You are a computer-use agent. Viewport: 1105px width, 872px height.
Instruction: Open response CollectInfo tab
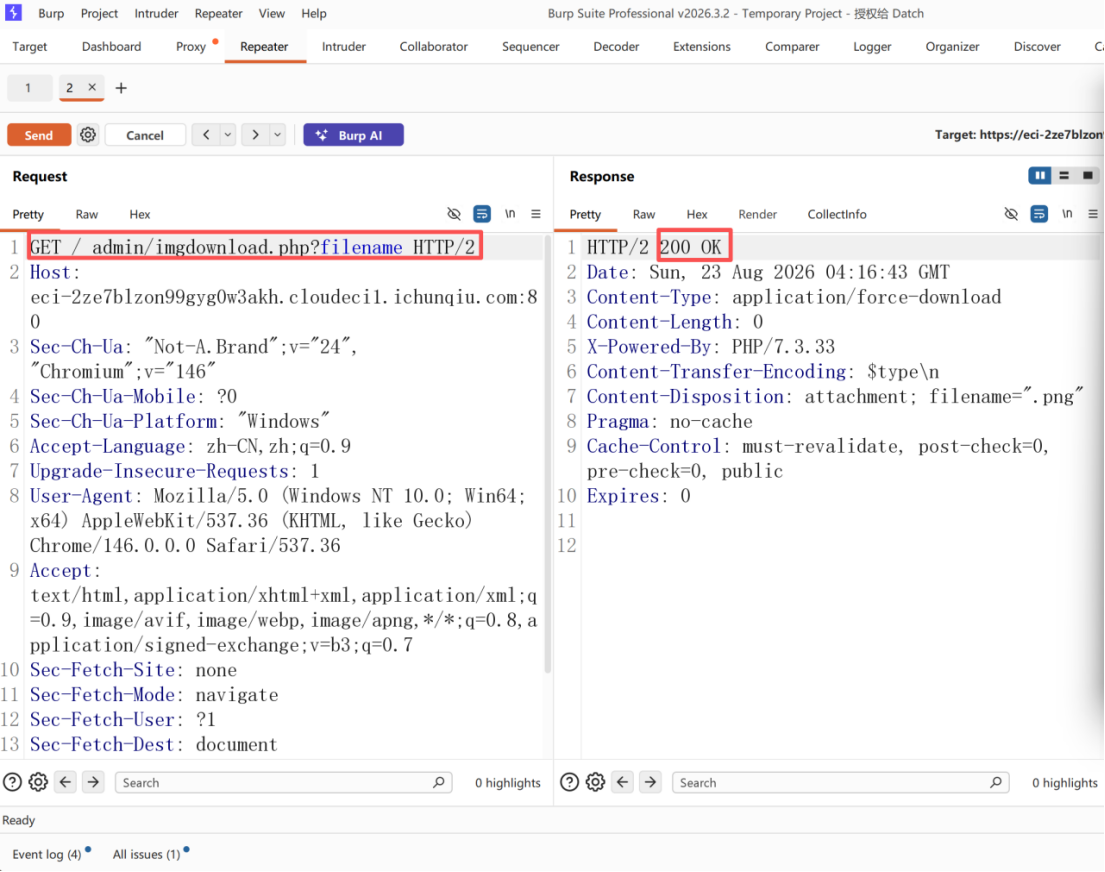837,214
